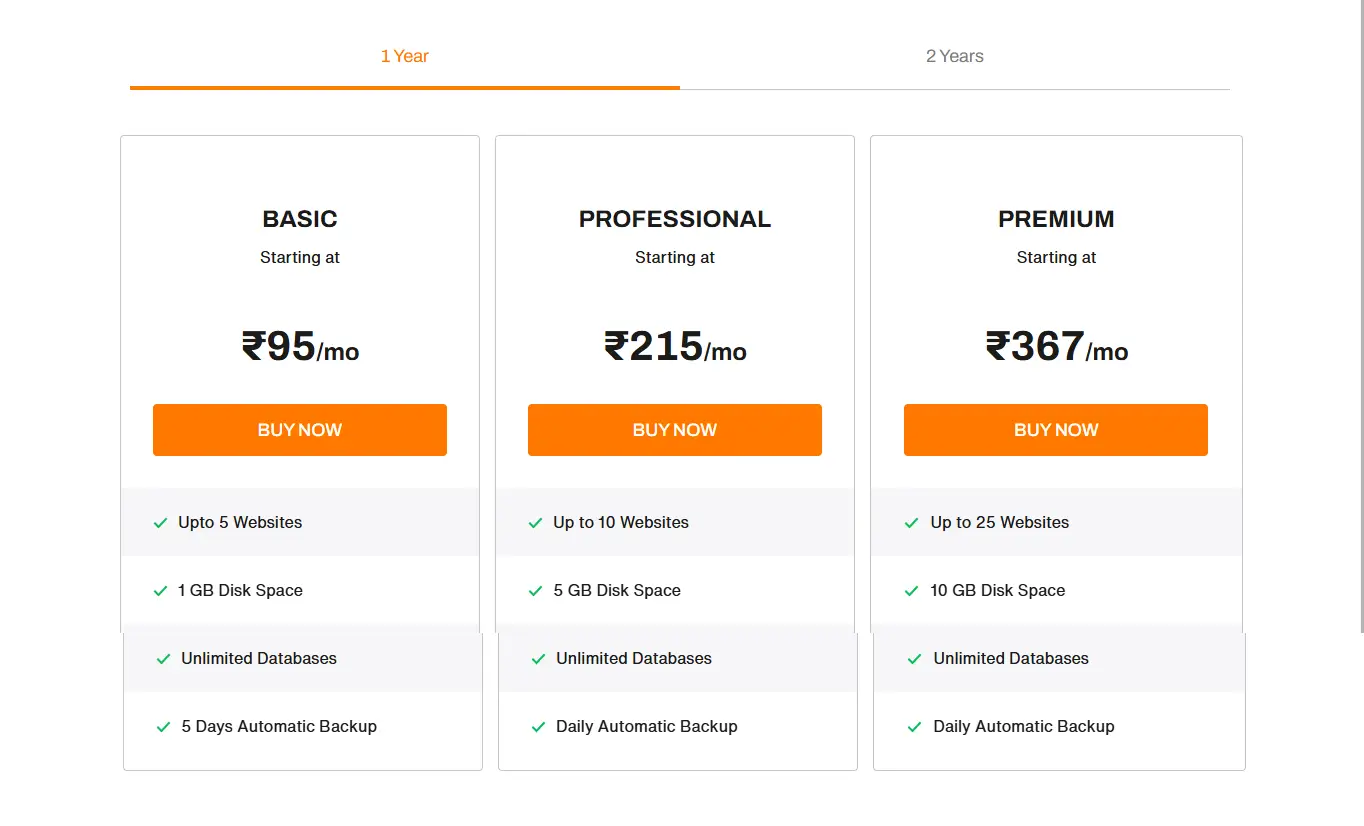Click the ₹95/mo Basic price
1364x826 pixels.
[300, 347]
